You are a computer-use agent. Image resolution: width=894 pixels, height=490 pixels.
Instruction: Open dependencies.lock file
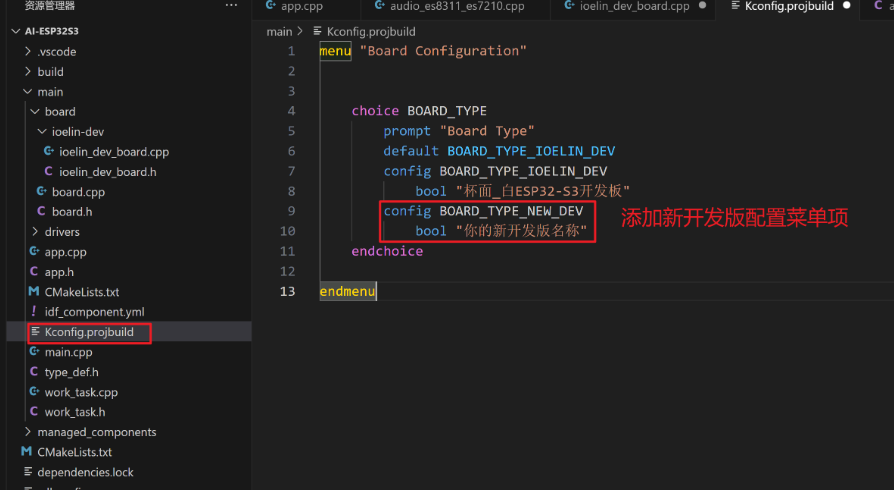point(86,472)
